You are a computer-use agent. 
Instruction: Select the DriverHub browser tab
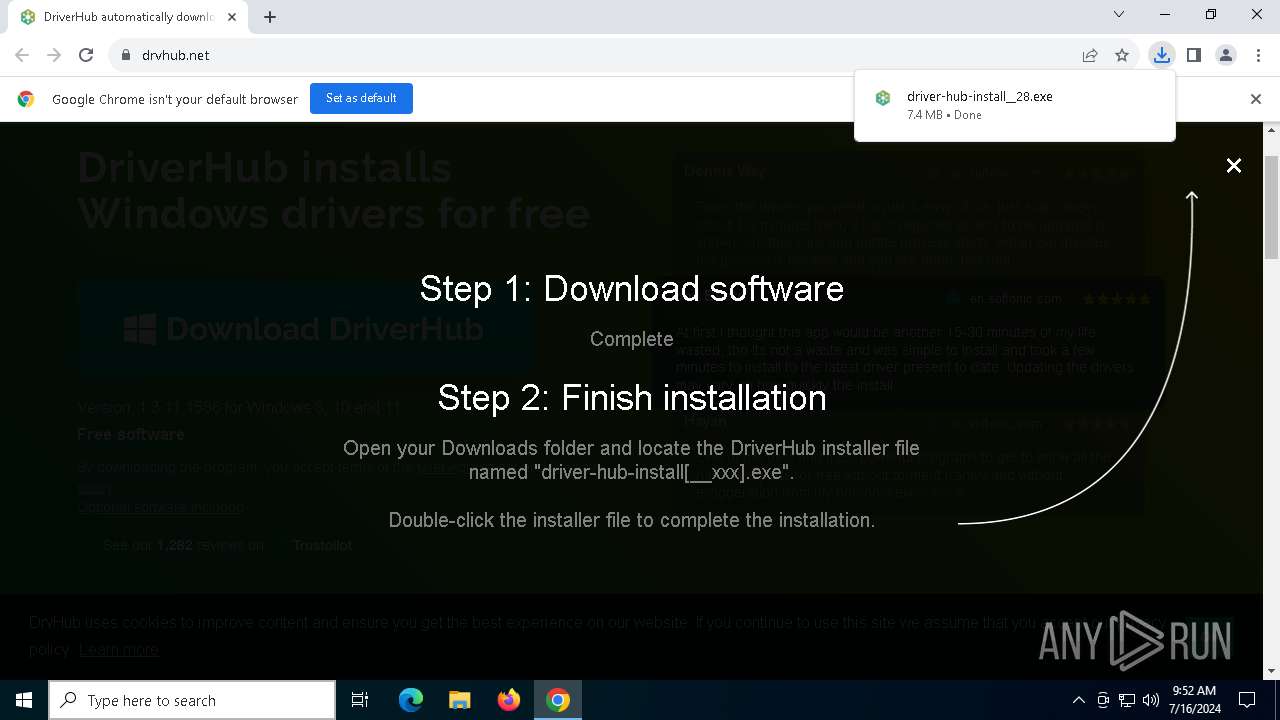pyautogui.click(x=128, y=17)
